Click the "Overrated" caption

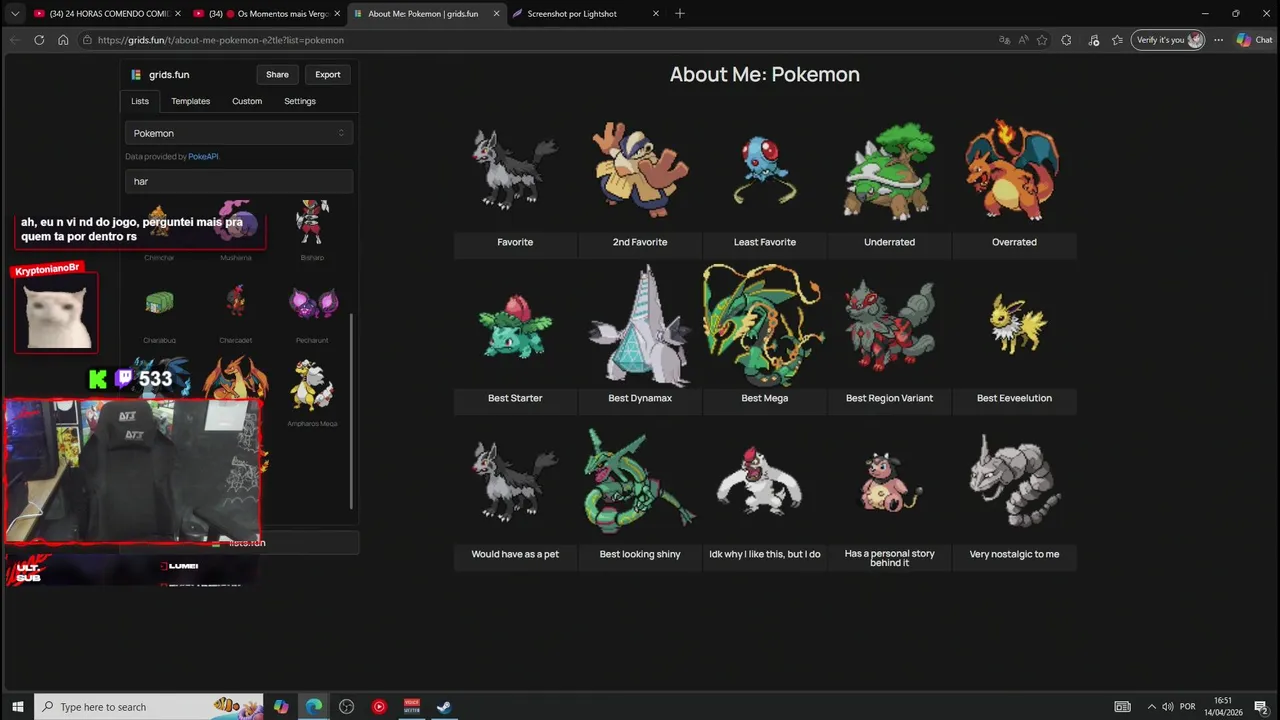tap(1014, 242)
